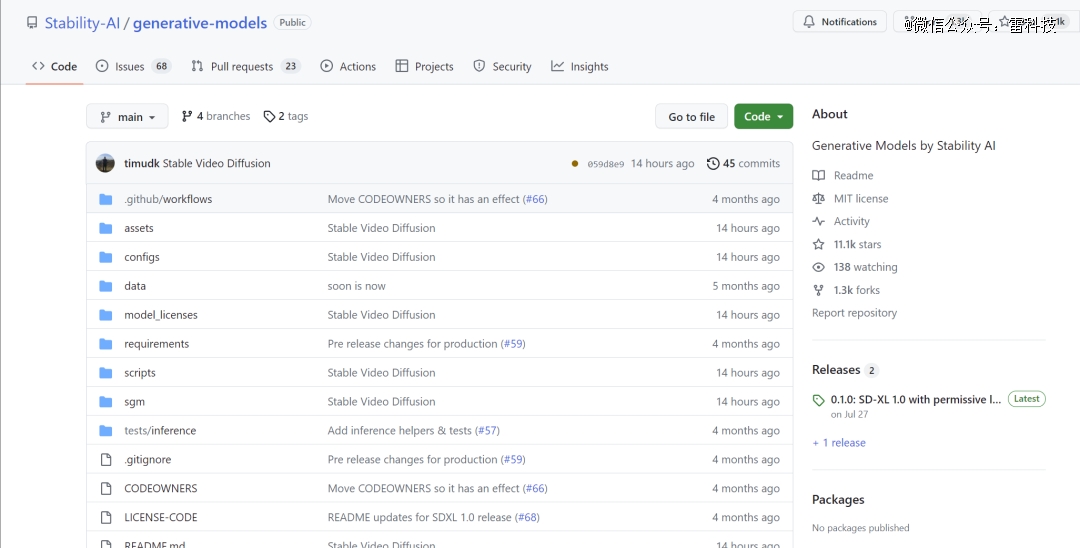Open the tests/inference folder
1080x548 pixels.
tap(160, 430)
